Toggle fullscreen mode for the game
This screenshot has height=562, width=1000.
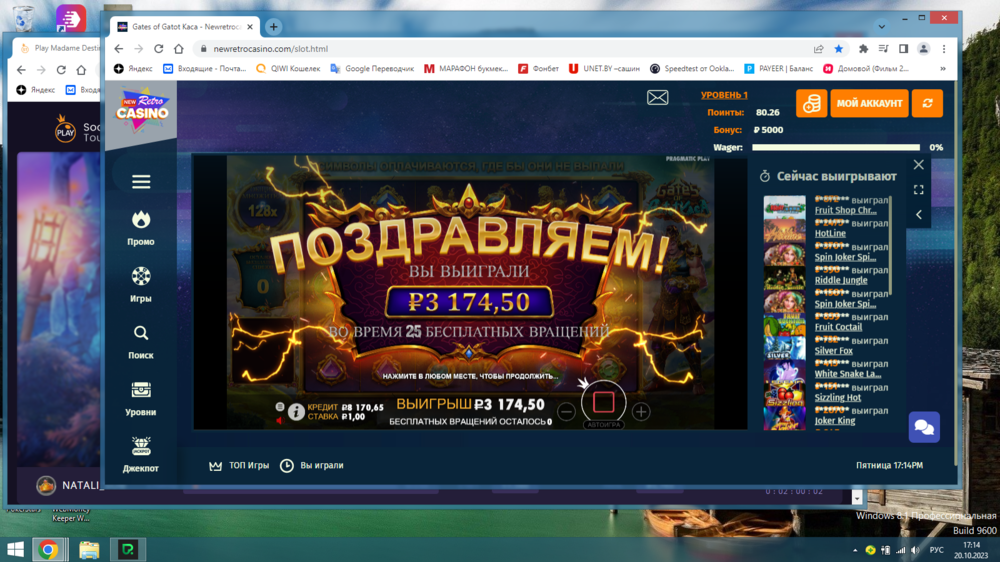coord(918,190)
